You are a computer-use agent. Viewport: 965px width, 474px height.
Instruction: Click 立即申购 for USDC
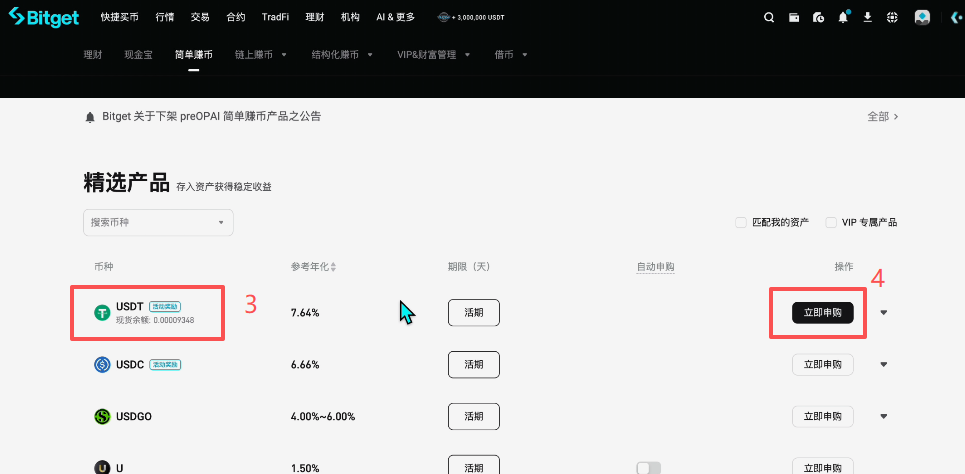pos(823,364)
